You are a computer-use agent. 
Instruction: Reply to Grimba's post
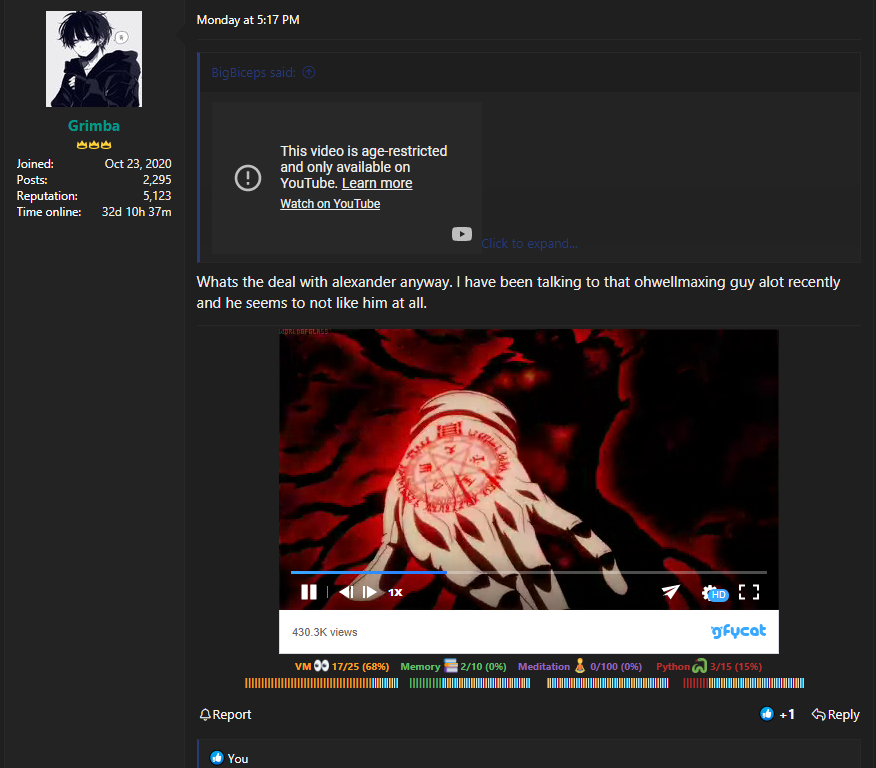click(835, 714)
